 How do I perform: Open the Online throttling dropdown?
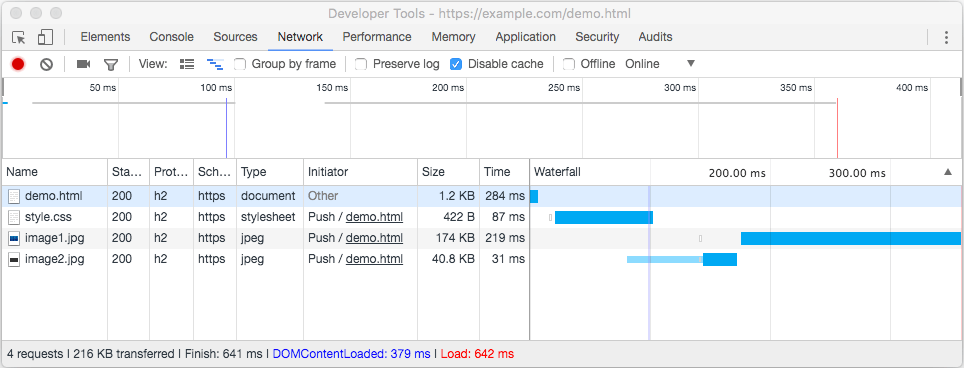click(x=660, y=64)
